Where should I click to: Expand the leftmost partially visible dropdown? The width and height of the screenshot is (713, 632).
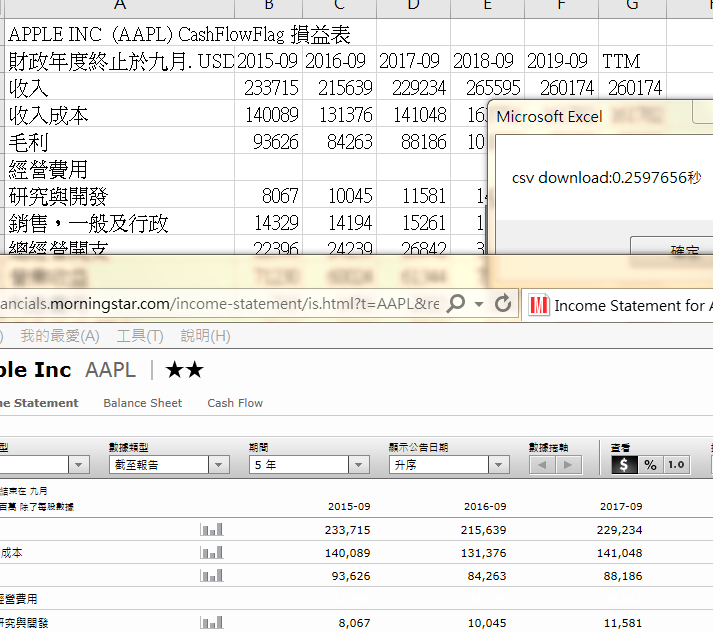click(78, 465)
